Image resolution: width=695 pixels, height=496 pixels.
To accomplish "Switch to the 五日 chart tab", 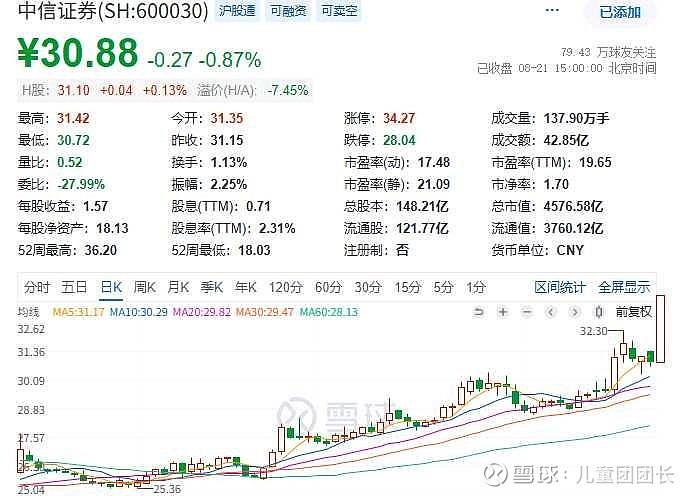I will 74,287.
